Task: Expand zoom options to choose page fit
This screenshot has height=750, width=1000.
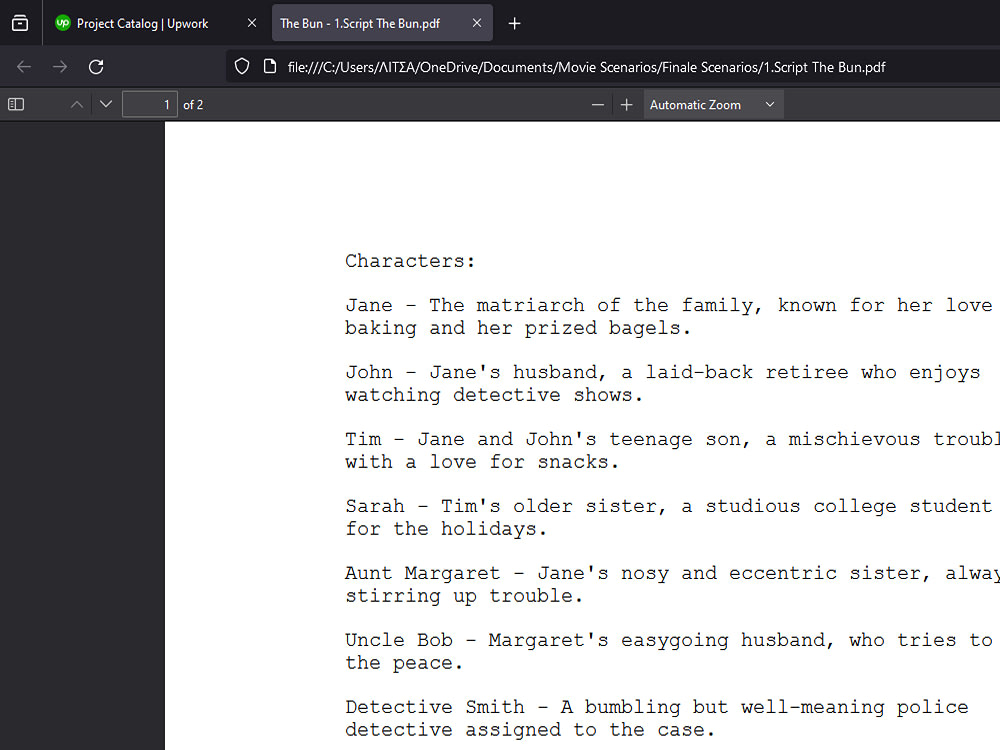Action: pos(768,103)
